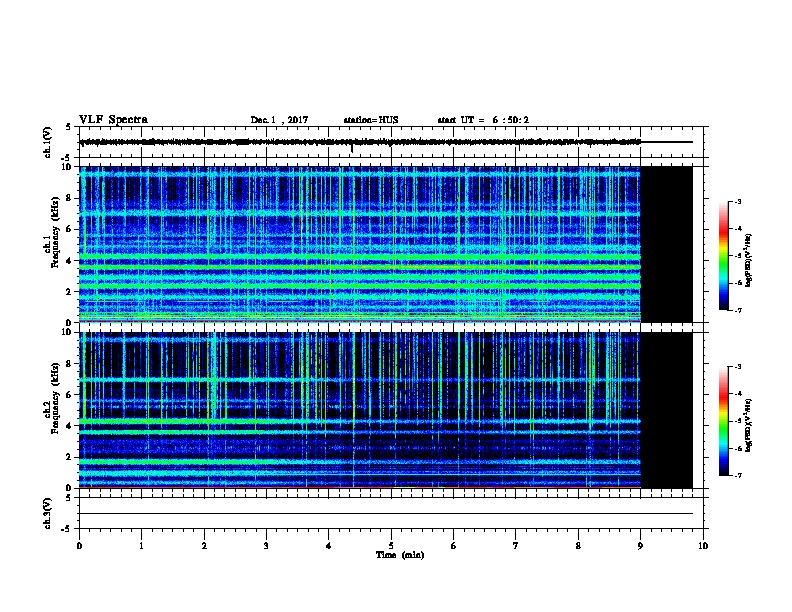Click the log(PSD) label beside ch.2 colorbar

(x=749, y=426)
